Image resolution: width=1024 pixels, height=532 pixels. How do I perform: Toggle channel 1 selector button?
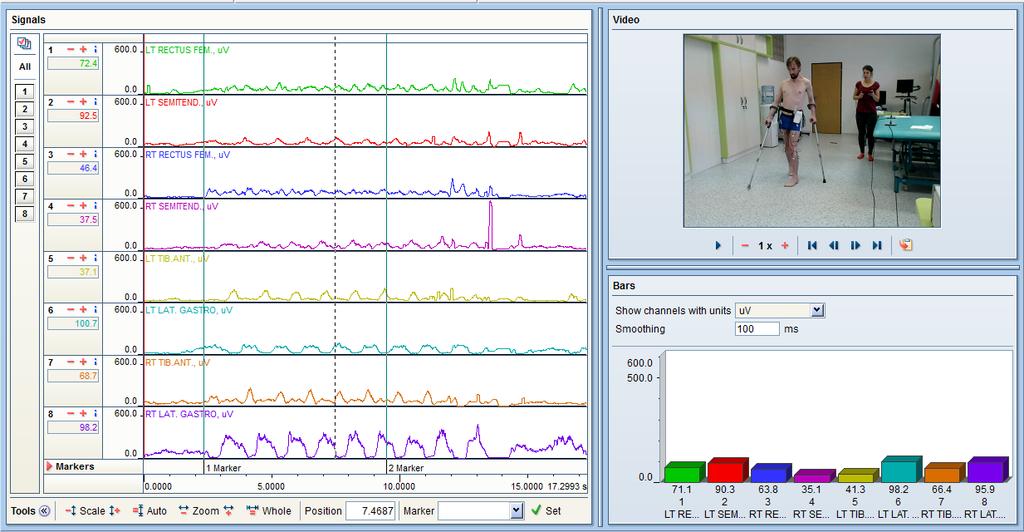click(x=25, y=92)
